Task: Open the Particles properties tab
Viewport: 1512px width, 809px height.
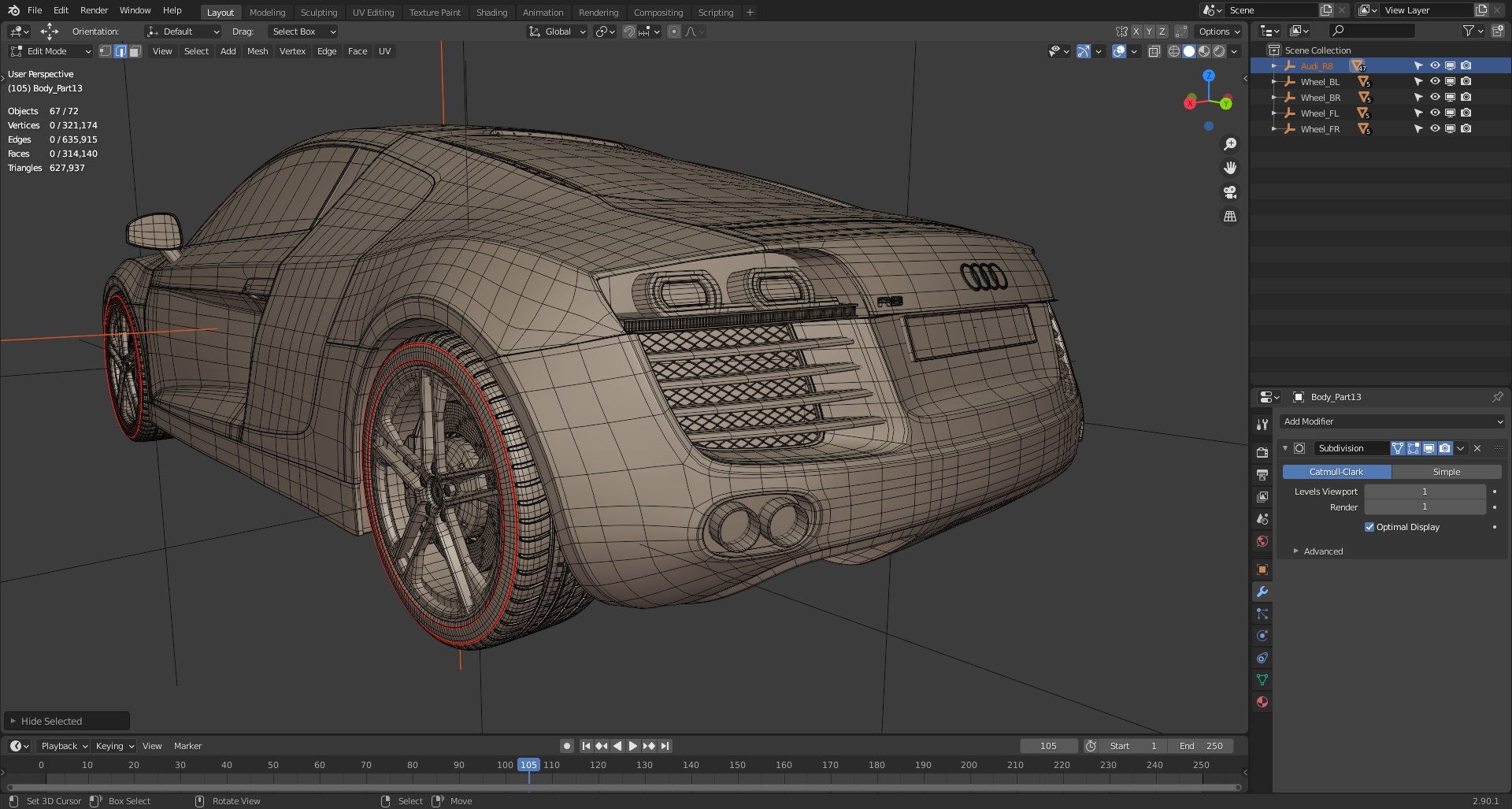Action: point(1262,614)
